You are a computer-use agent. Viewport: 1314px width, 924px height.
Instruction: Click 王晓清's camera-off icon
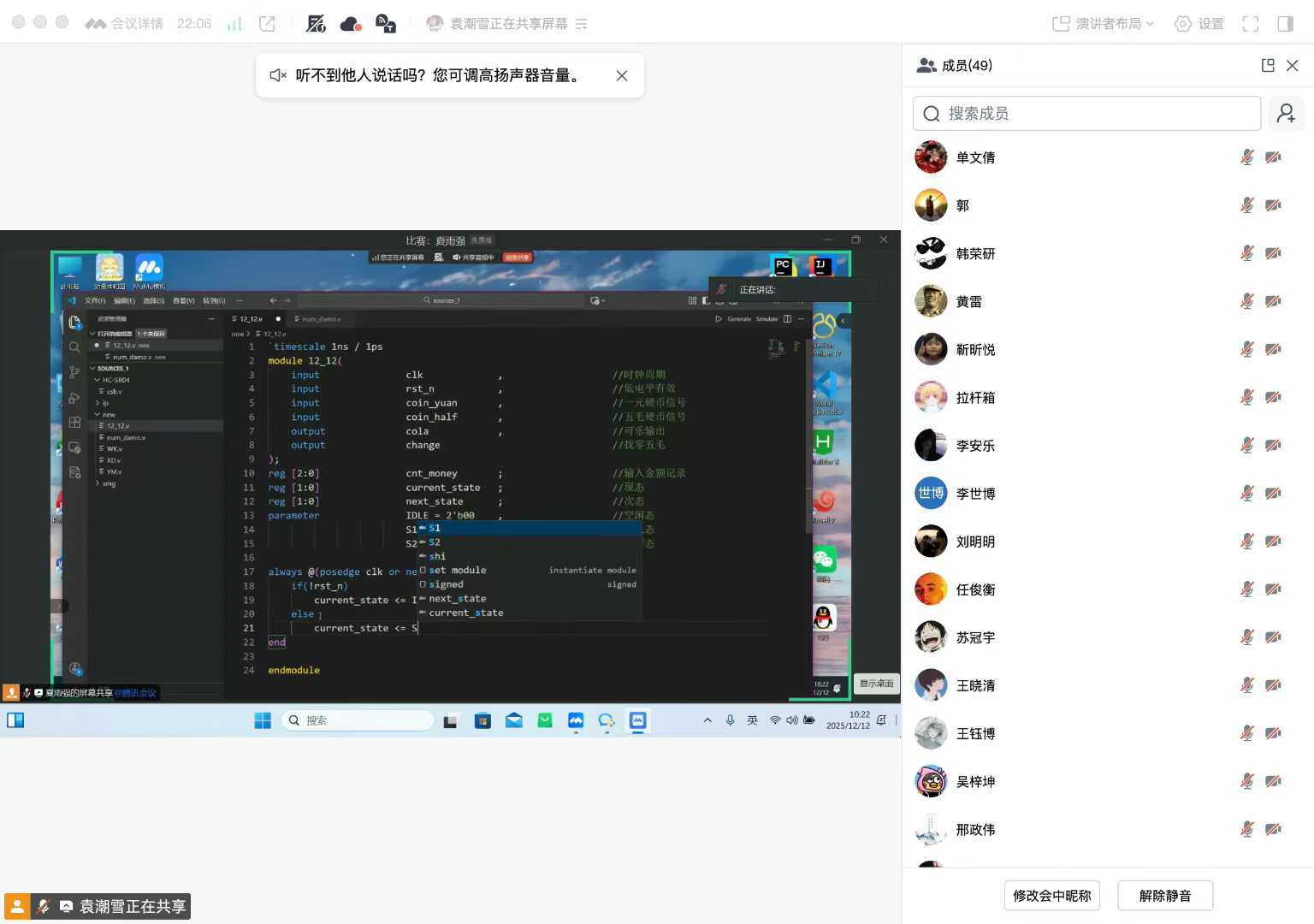(x=1273, y=685)
